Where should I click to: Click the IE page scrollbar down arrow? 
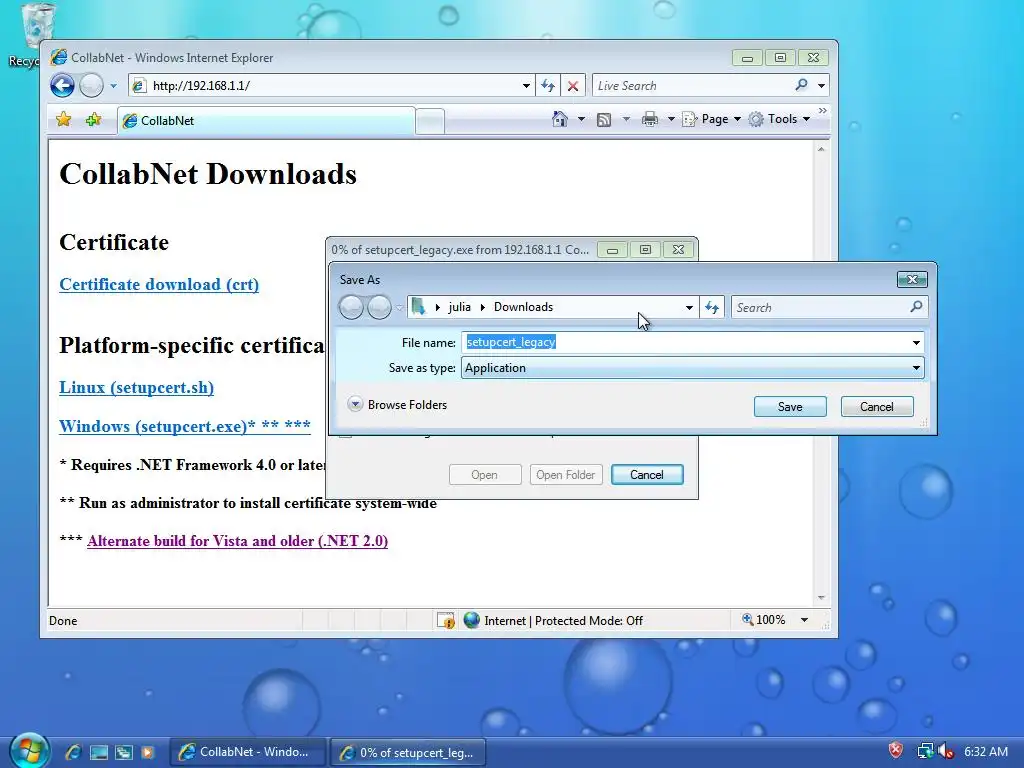pos(821,598)
